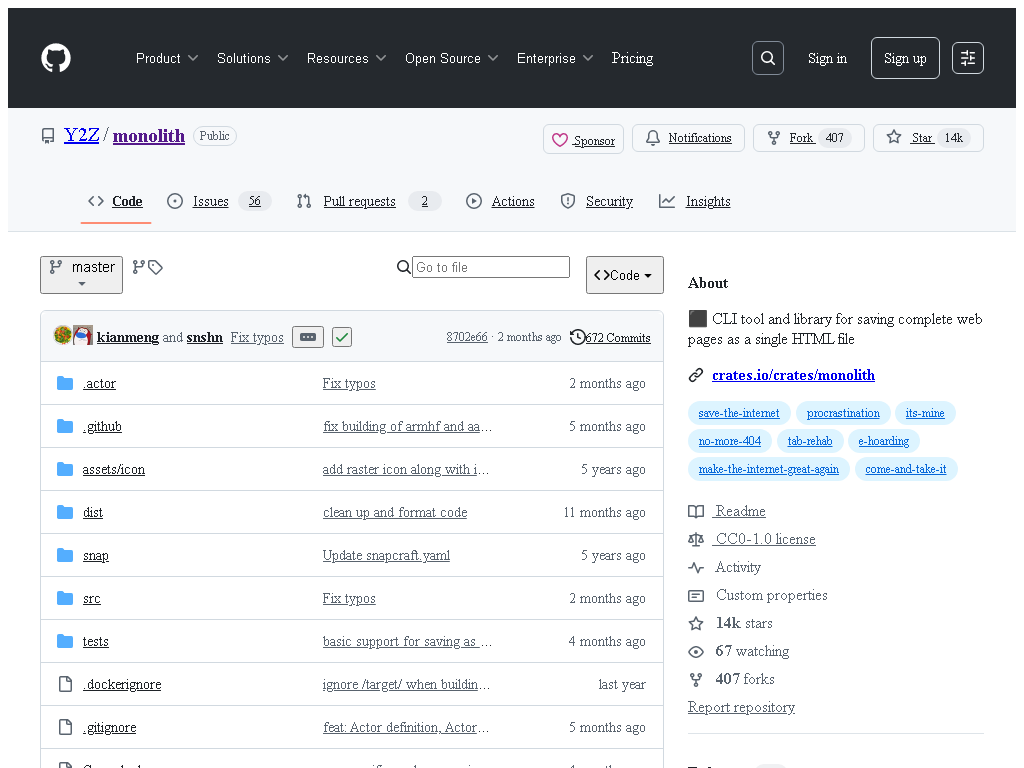Click the license scale icon
Viewport: 1024px width, 768px height.
pyautogui.click(x=696, y=539)
